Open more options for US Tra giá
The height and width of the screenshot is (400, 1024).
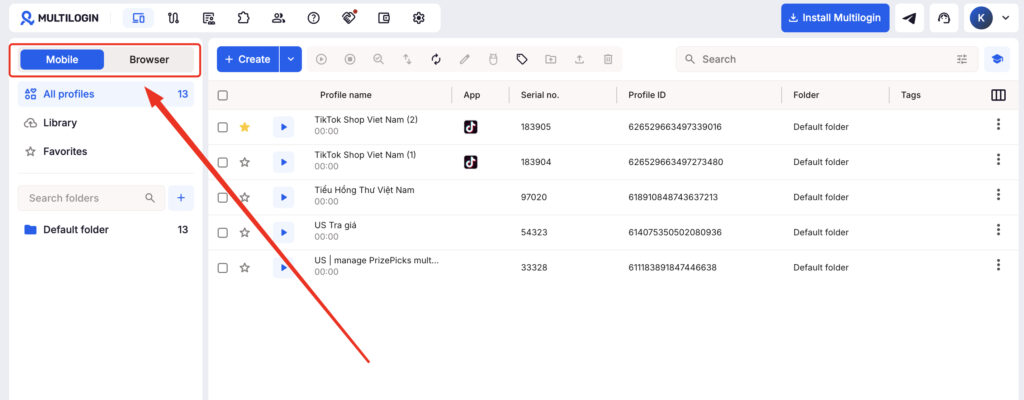pyautogui.click(x=998, y=229)
